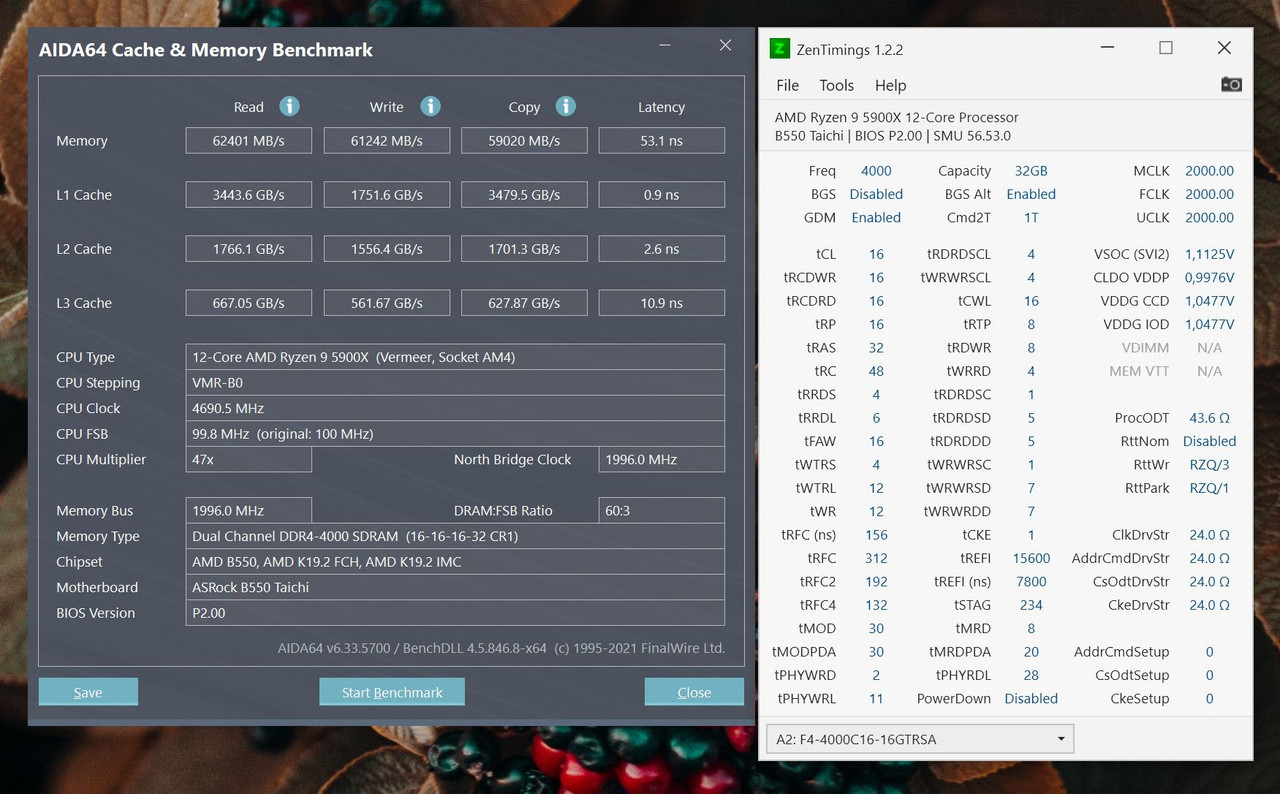Screen dimensions: 1280x794
Task: Click the CPU Clock value 4690.5 MHz
Action: click(455, 408)
